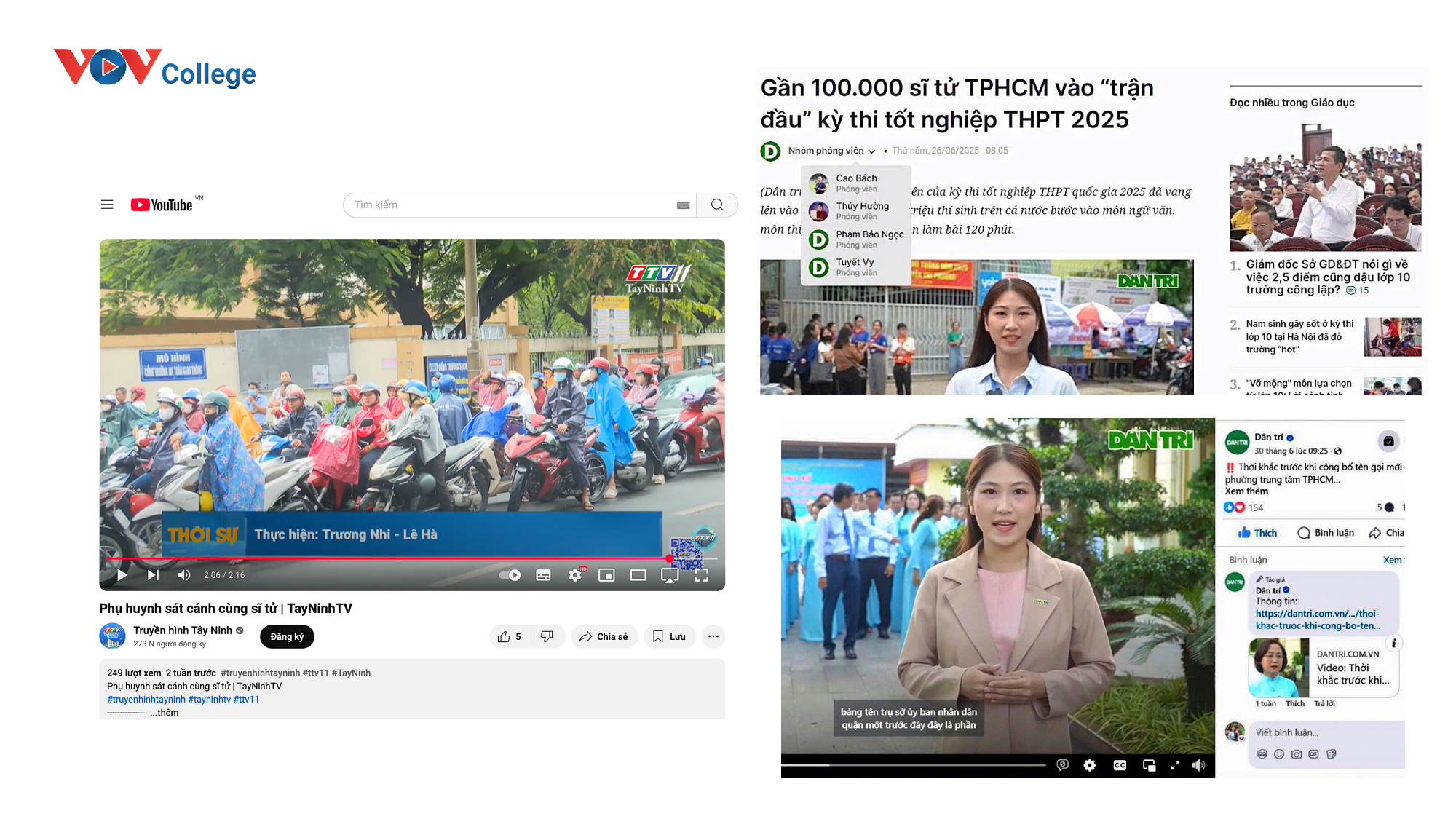Viewport: 1456px width, 819px height.
Task: Attach a photo via camera icon in comment box
Action: (x=1297, y=754)
